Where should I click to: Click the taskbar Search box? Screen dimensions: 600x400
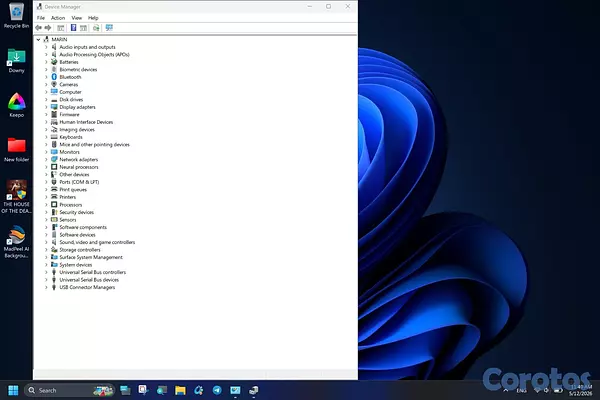69,390
